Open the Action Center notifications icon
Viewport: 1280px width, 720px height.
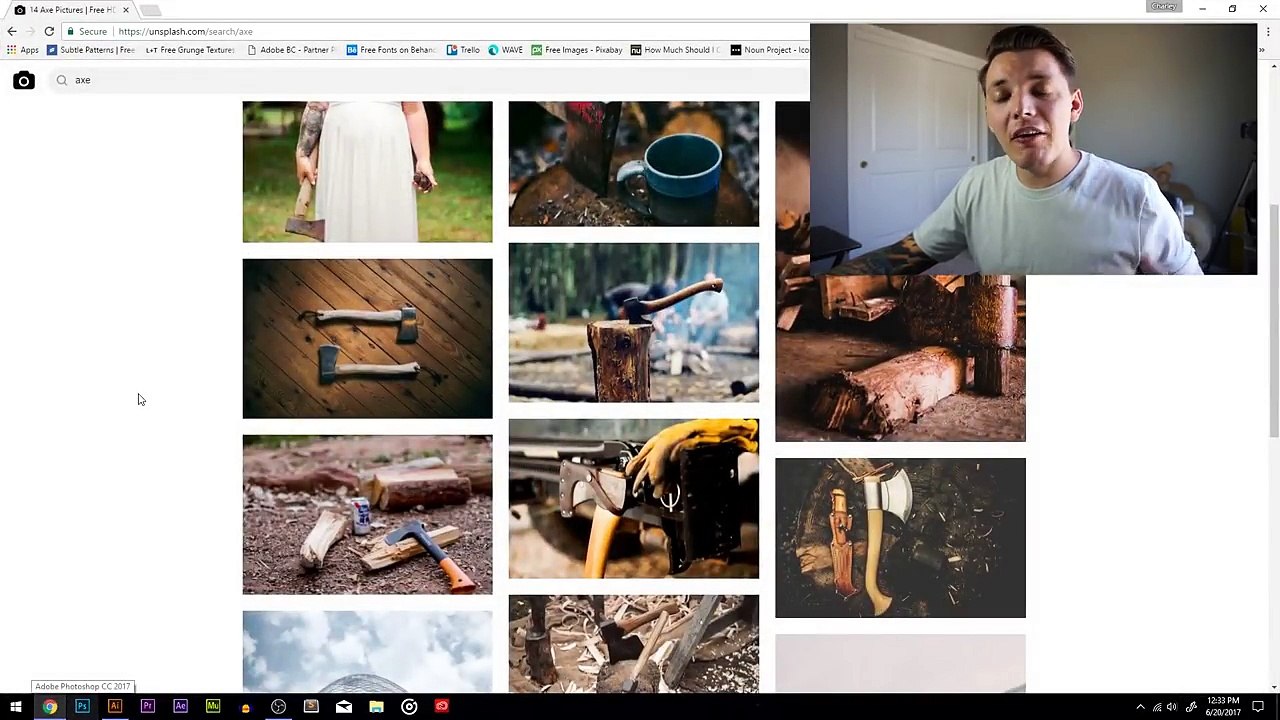[x=1258, y=707]
